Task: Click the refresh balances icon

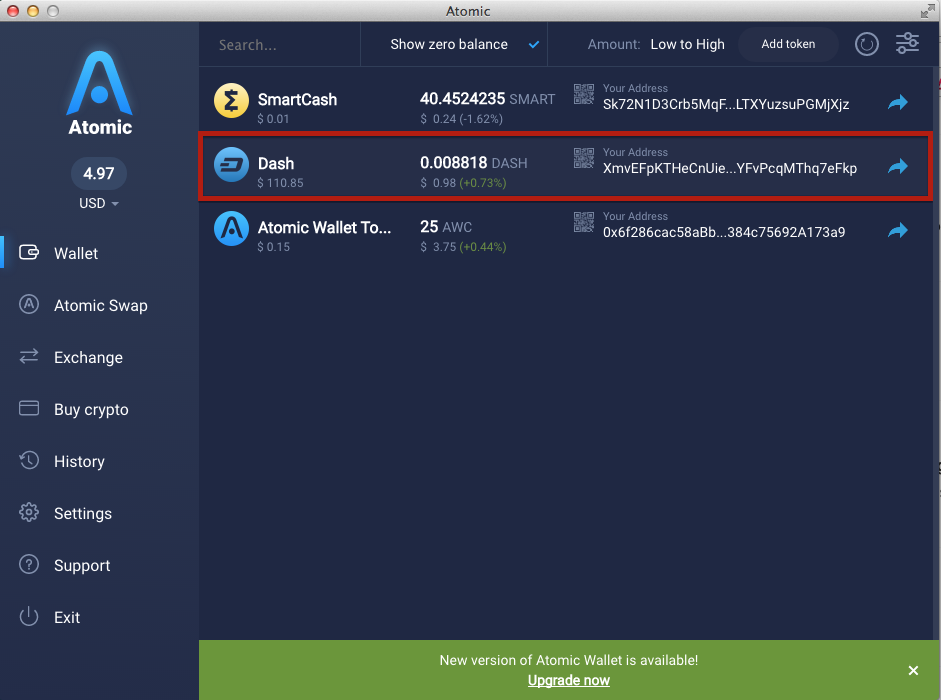Action: (x=867, y=44)
